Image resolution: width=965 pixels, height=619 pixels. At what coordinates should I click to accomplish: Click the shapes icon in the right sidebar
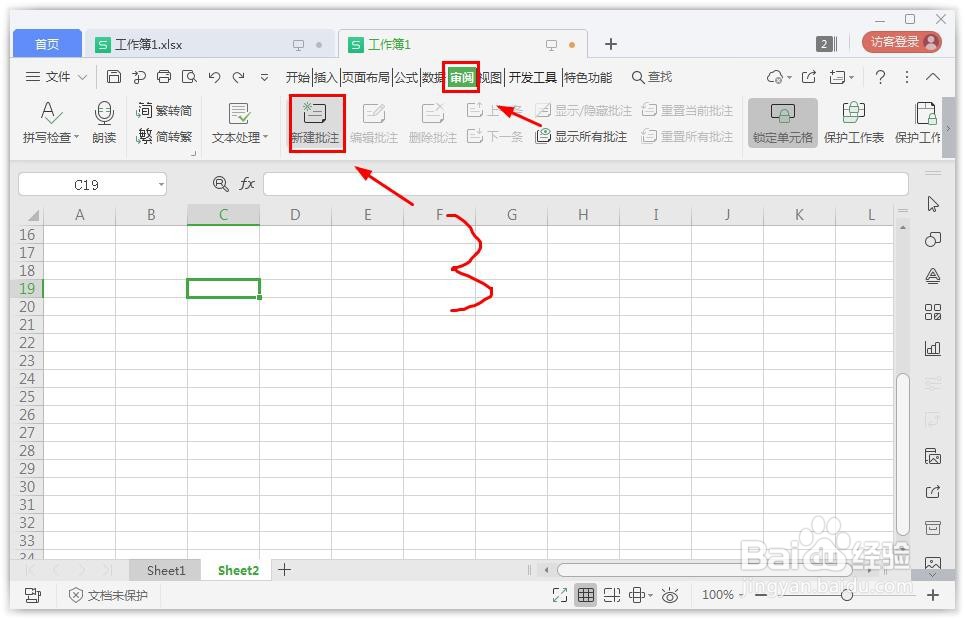tap(933, 239)
